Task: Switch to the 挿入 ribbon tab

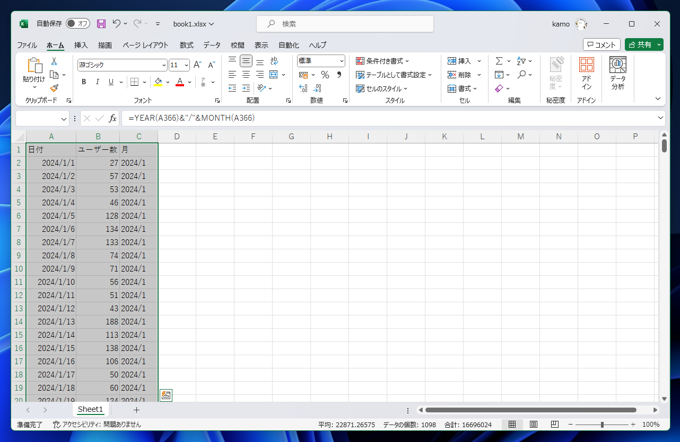Action: [81, 45]
